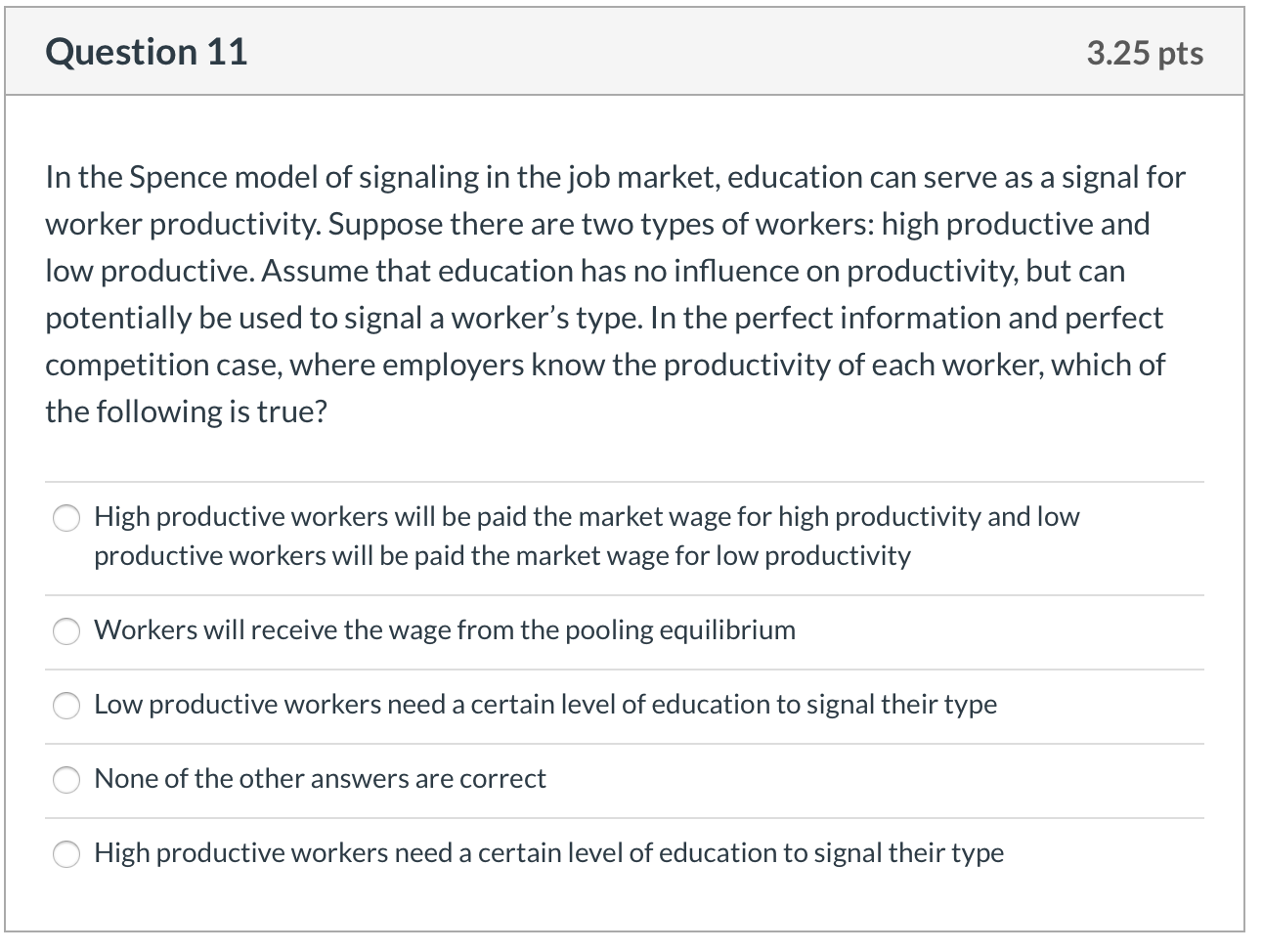The image size is (1263, 952).
Task: Click the question header bar
Action: click(x=631, y=51)
